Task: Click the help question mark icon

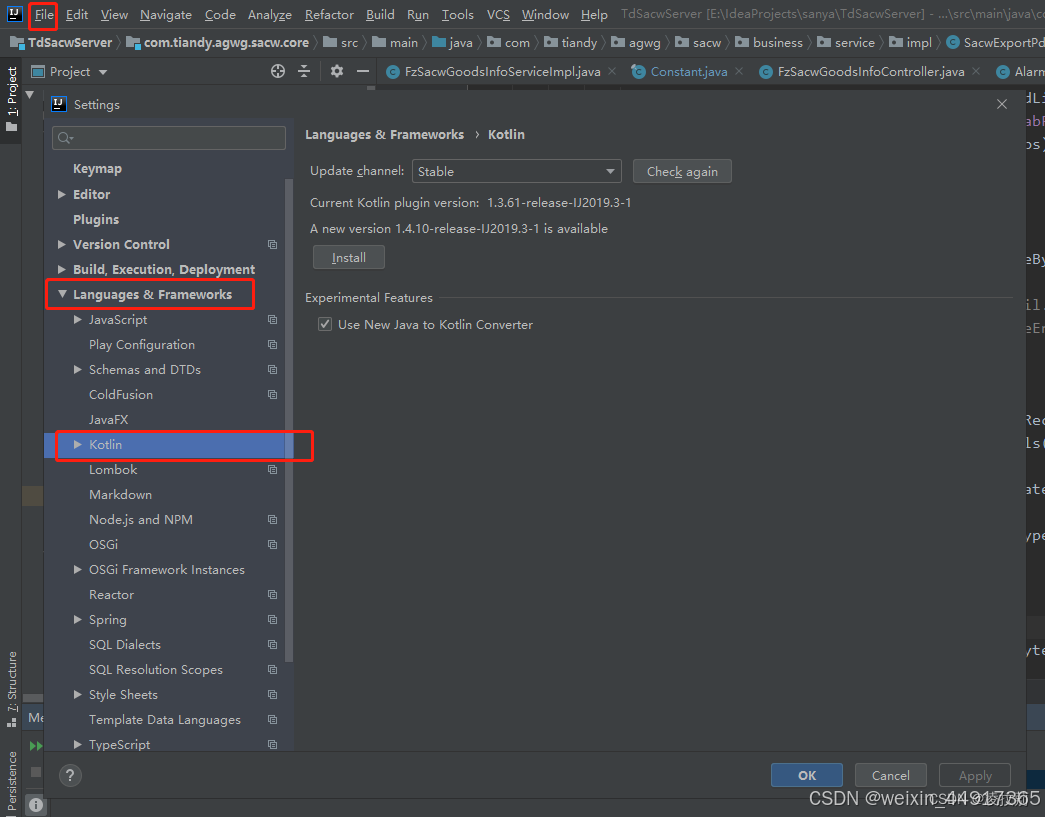Action: click(x=70, y=775)
